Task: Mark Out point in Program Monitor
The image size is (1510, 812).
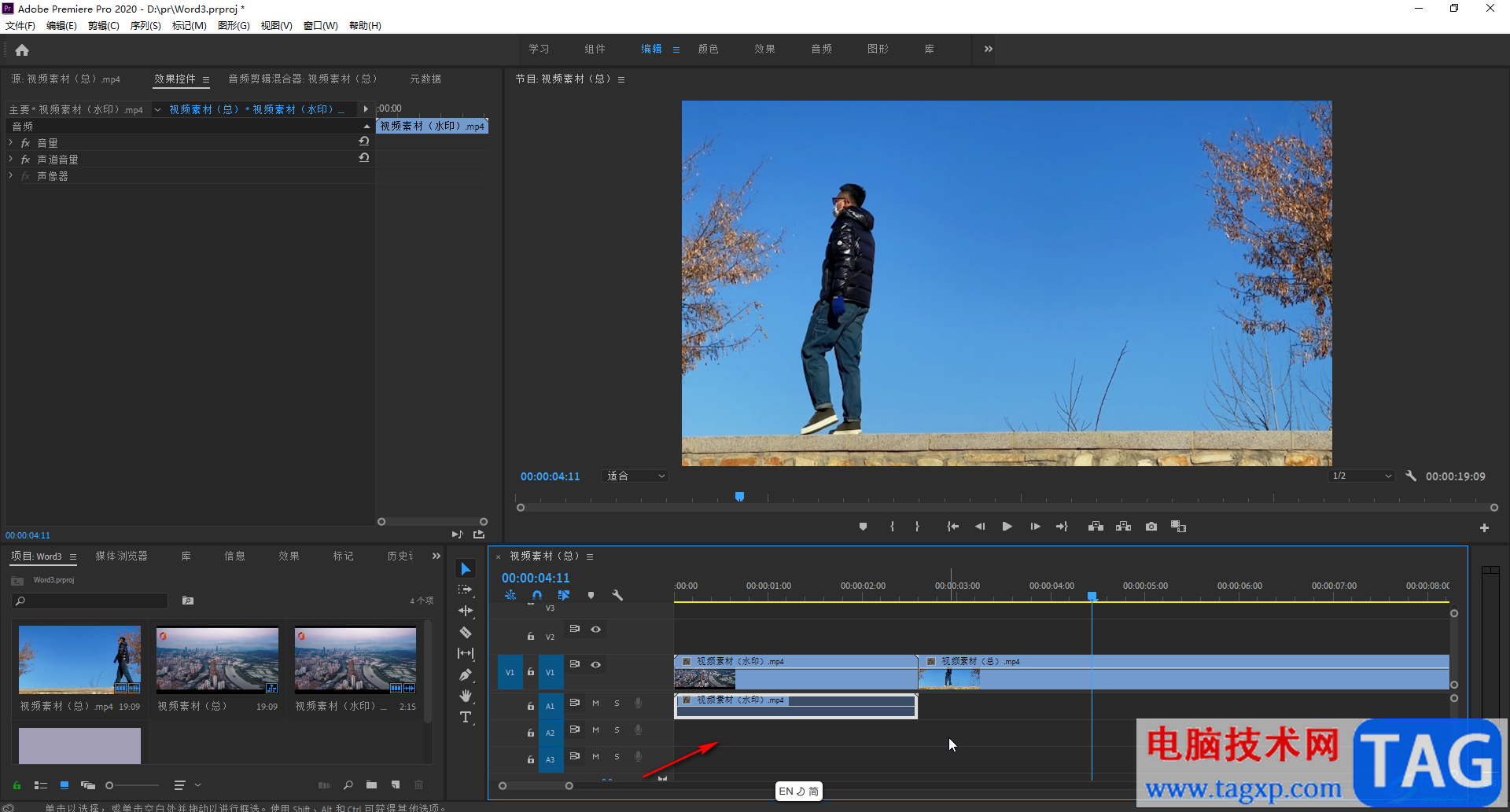Action: point(917,527)
